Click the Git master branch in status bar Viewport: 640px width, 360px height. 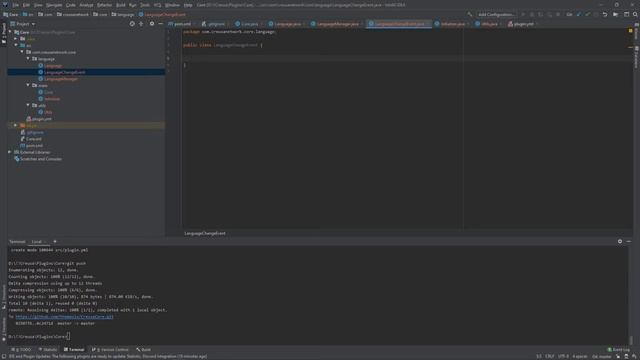pyautogui.click(x=602, y=356)
